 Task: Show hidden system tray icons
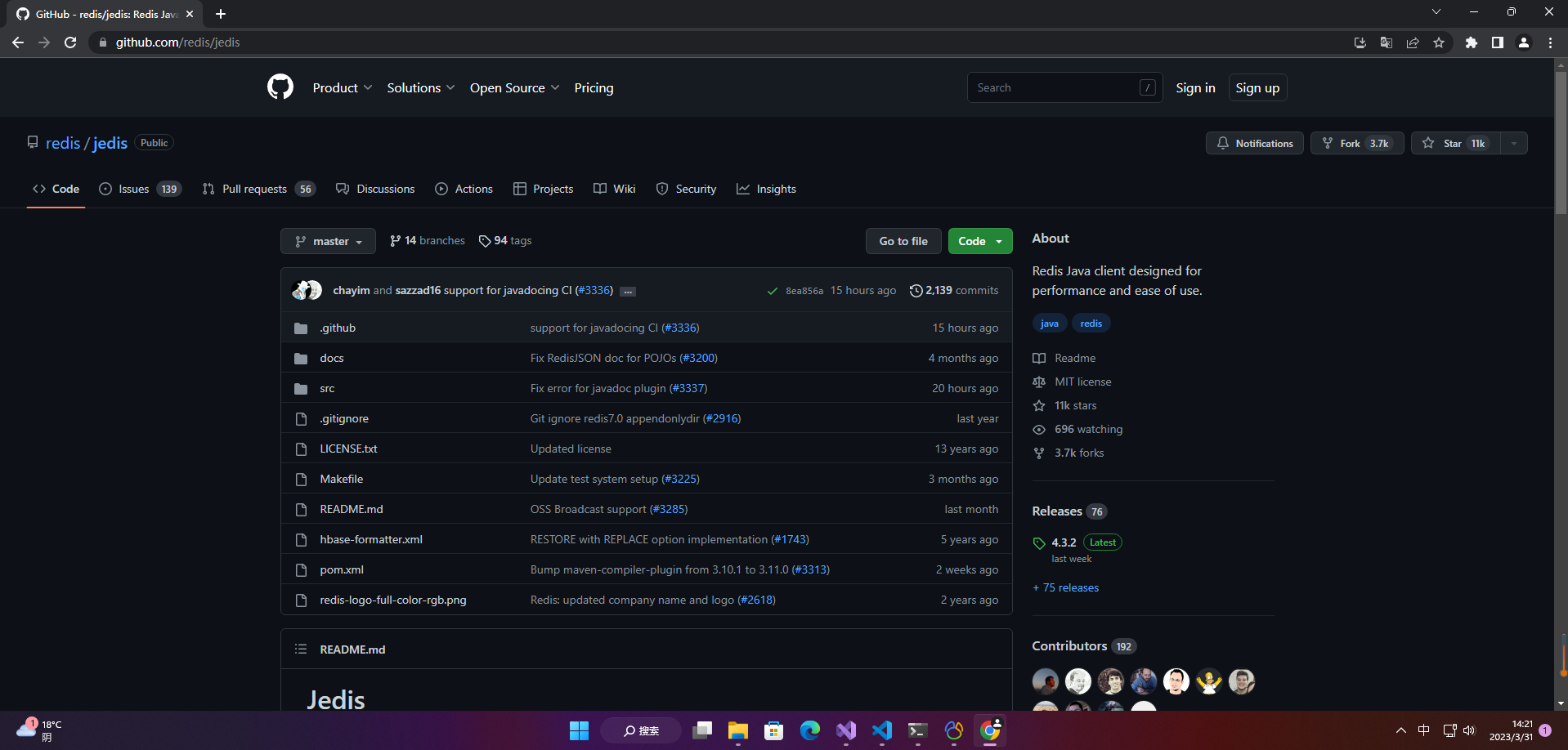coord(1401,730)
